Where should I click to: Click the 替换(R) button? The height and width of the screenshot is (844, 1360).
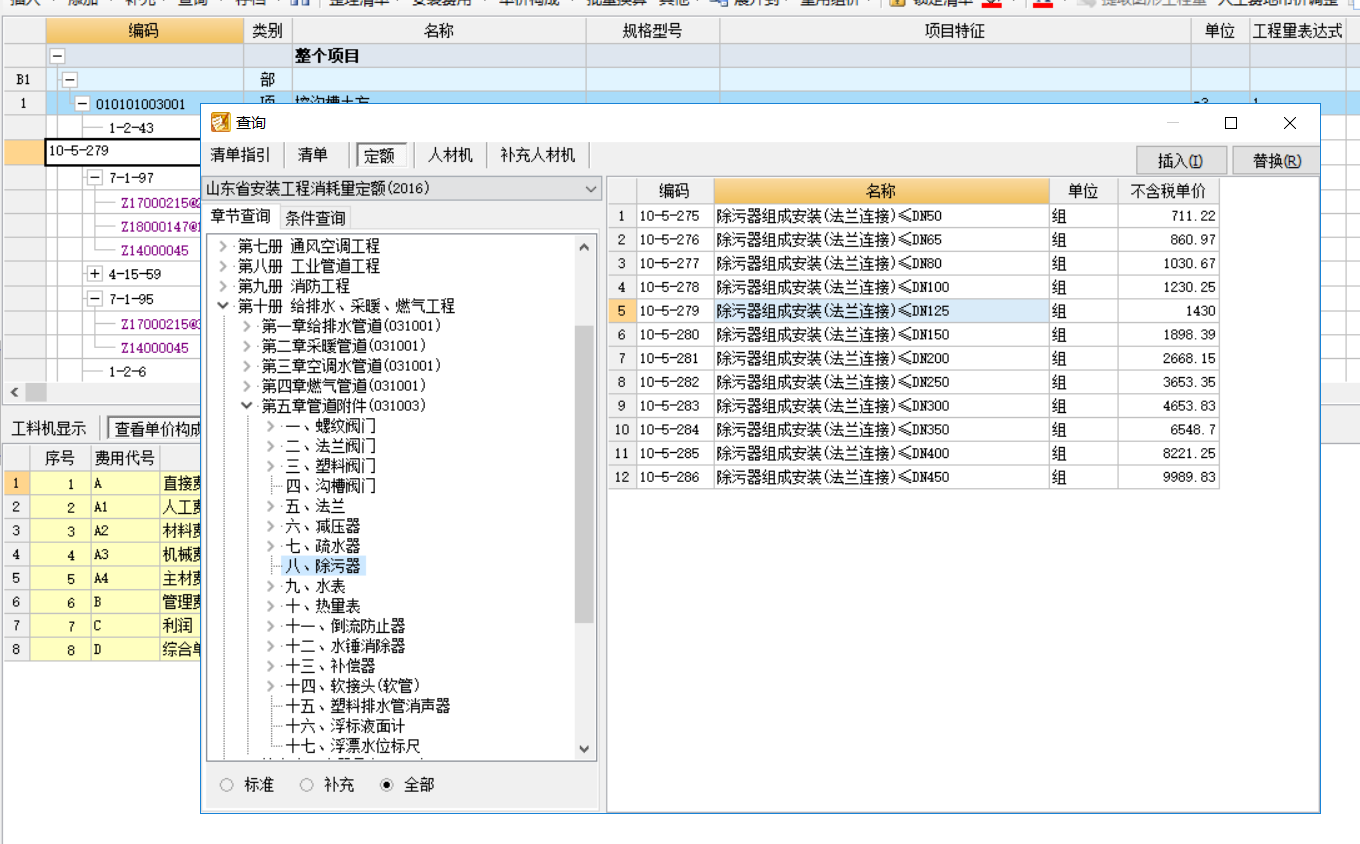click(x=1277, y=161)
